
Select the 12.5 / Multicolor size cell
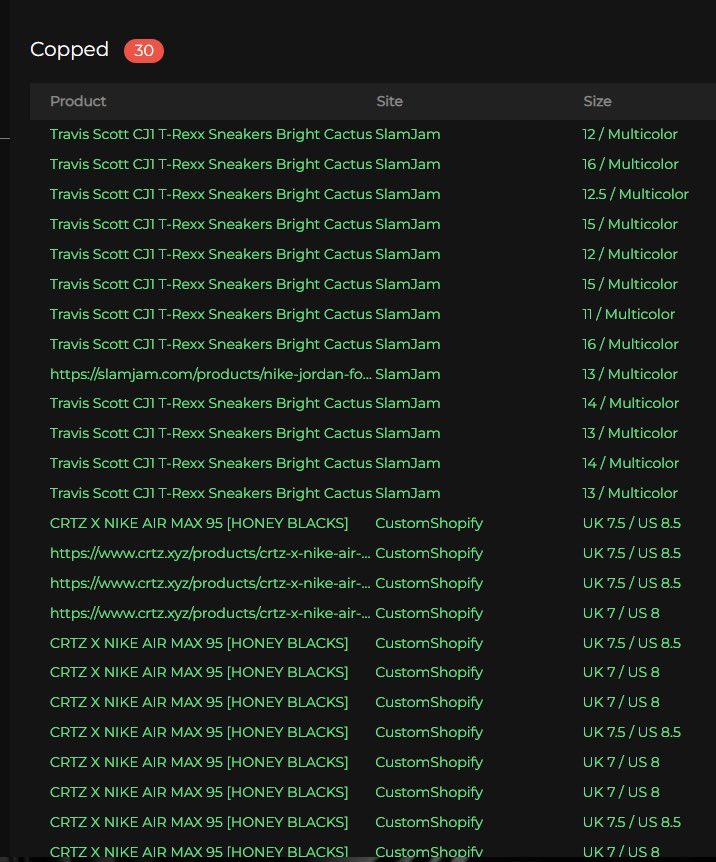coord(635,194)
